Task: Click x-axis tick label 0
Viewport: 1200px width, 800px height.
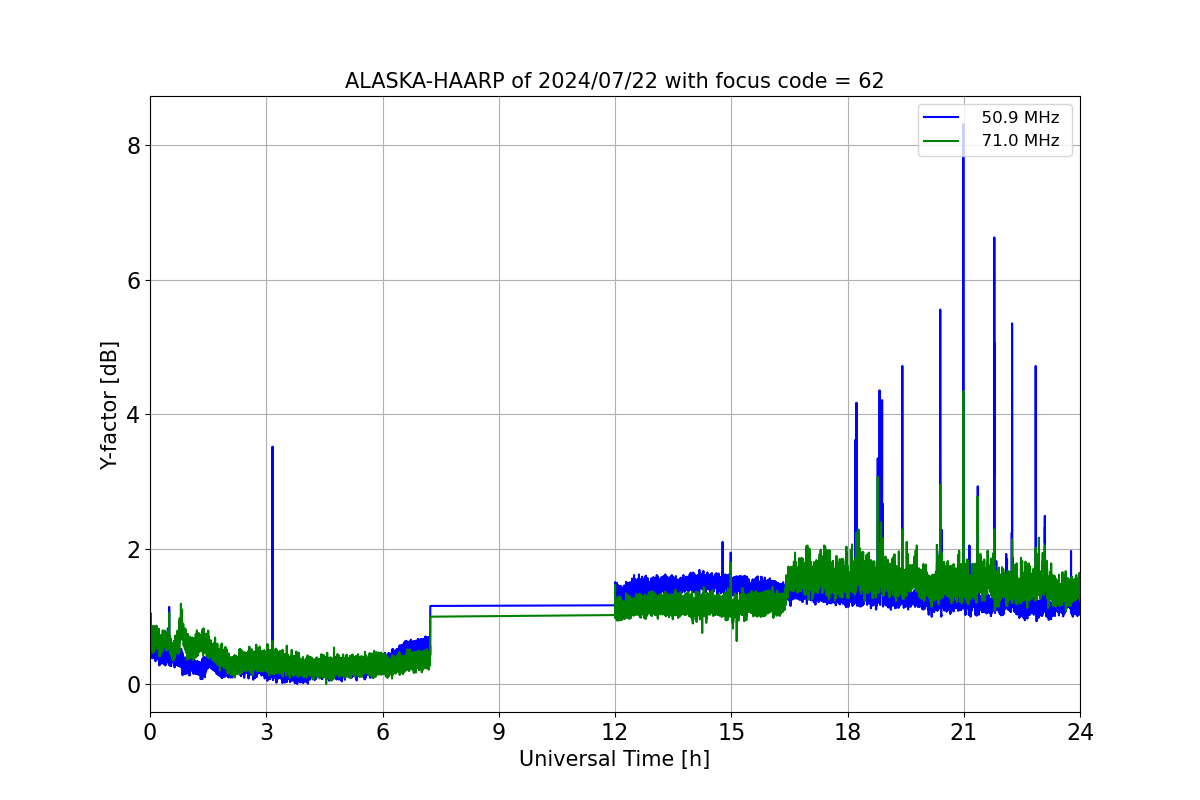Action: (150, 731)
